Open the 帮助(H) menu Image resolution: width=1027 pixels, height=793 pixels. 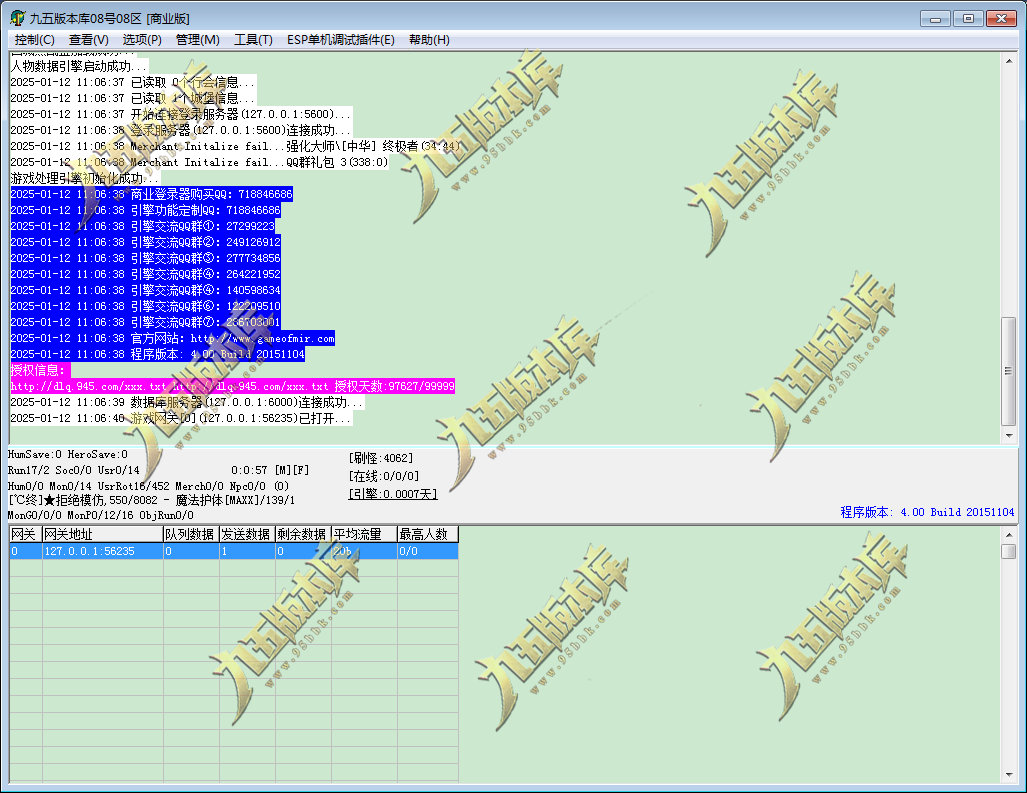(x=429, y=40)
